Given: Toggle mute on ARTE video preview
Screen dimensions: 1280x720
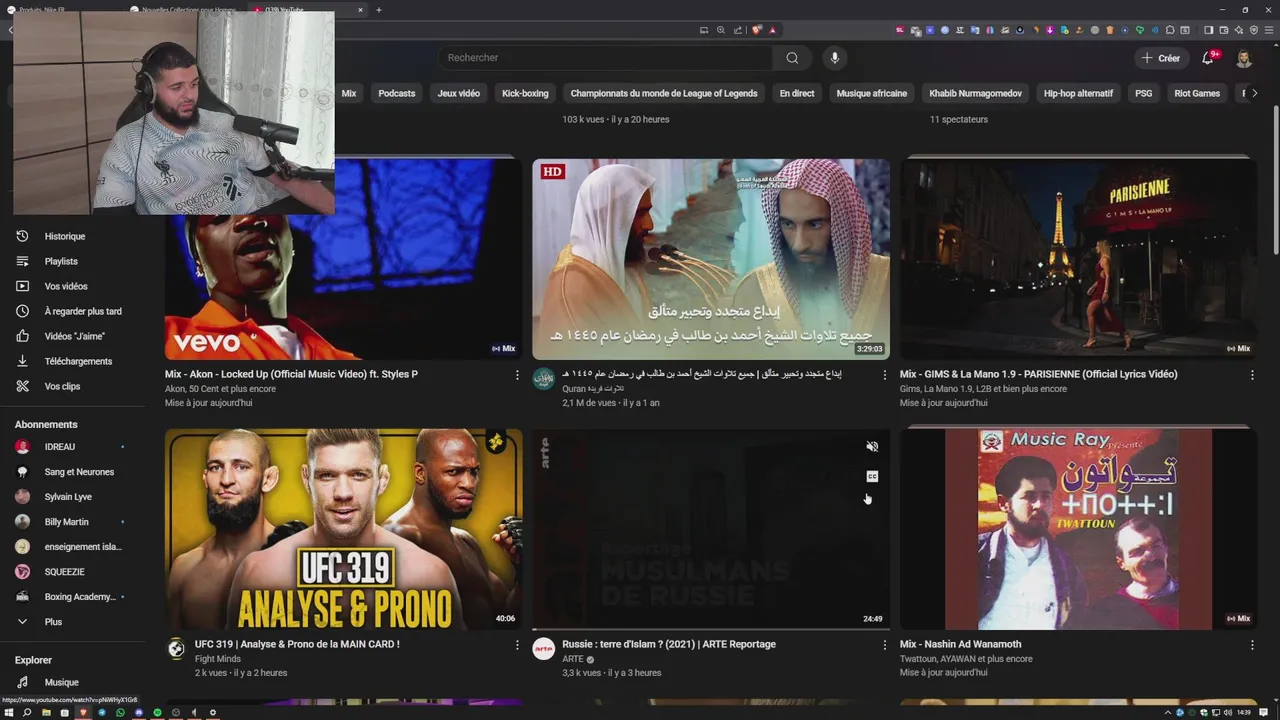Looking at the screenshot, I should [x=872, y=447].
